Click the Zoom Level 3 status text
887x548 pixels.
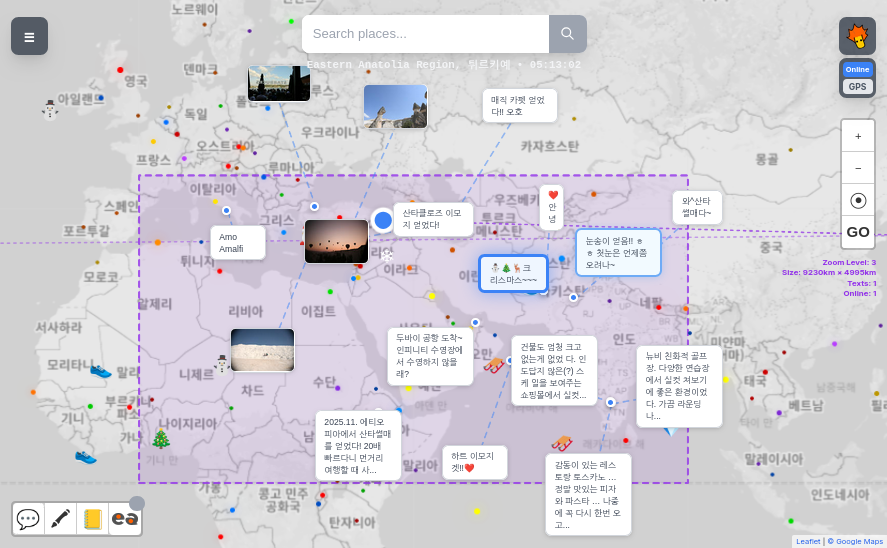point(849,262)
